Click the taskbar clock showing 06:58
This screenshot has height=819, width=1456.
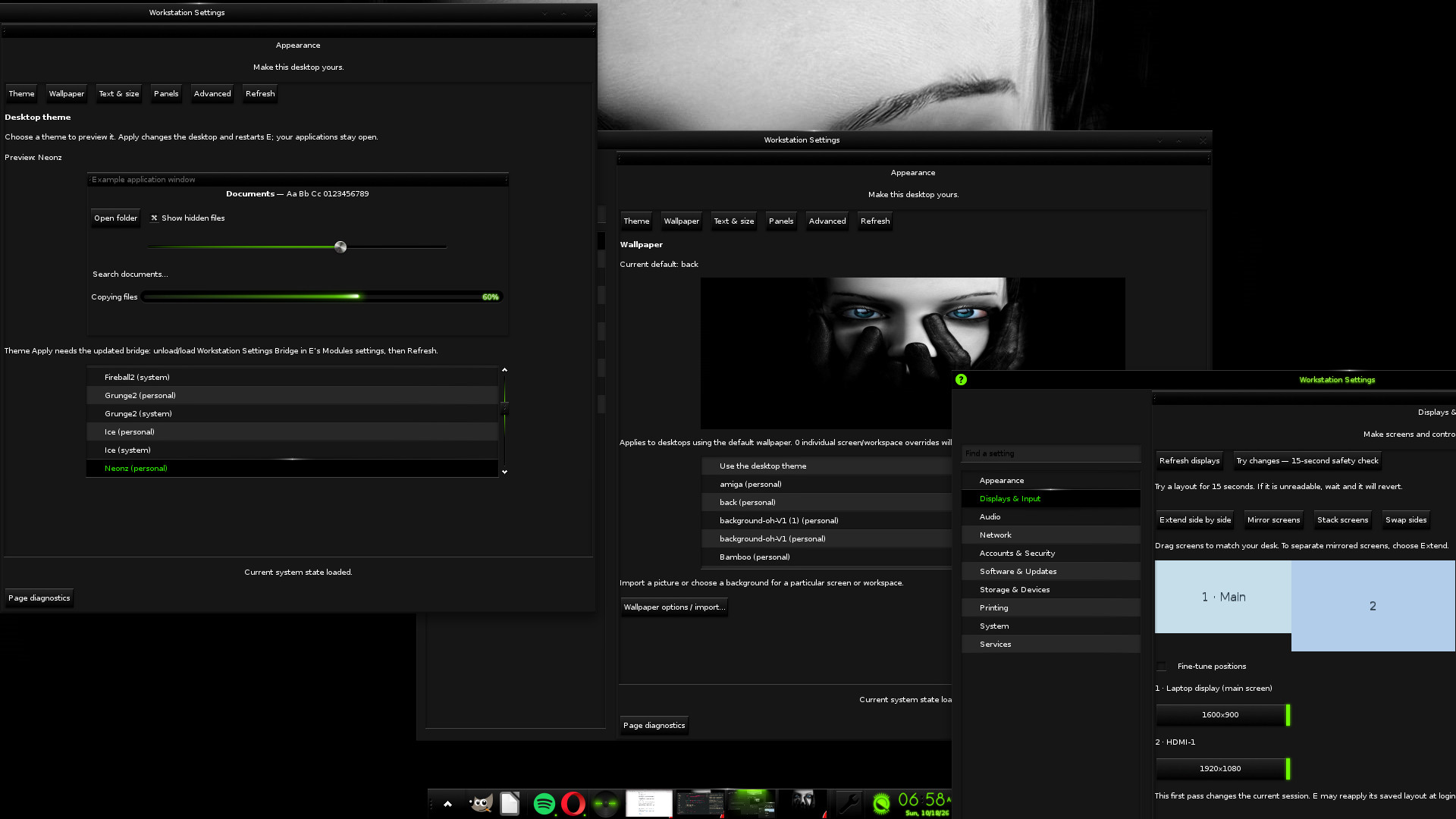[x=924, y=803]
